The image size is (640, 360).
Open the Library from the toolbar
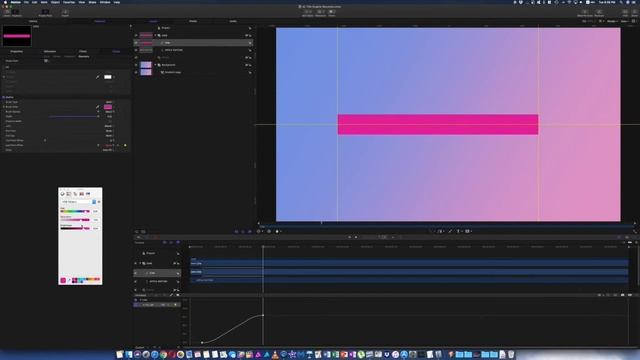coord(7,13)
